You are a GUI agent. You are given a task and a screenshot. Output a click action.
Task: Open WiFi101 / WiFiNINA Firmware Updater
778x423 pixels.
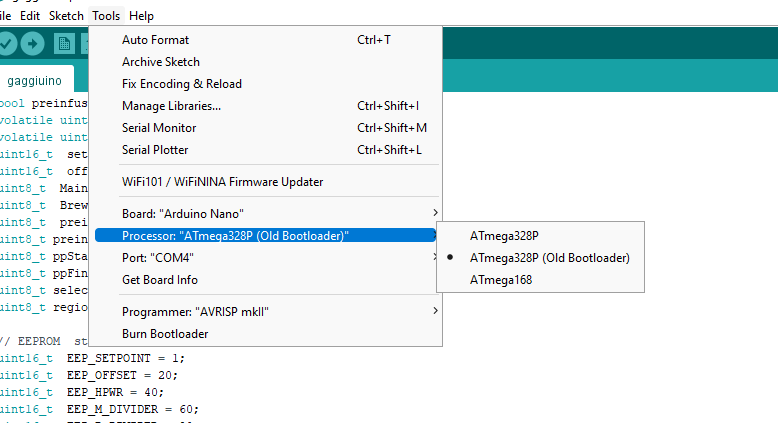[x=266, y=182]
